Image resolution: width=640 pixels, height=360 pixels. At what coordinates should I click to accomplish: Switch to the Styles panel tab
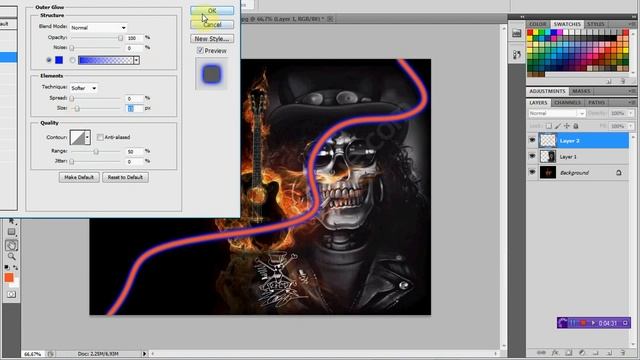click(596, 24)
